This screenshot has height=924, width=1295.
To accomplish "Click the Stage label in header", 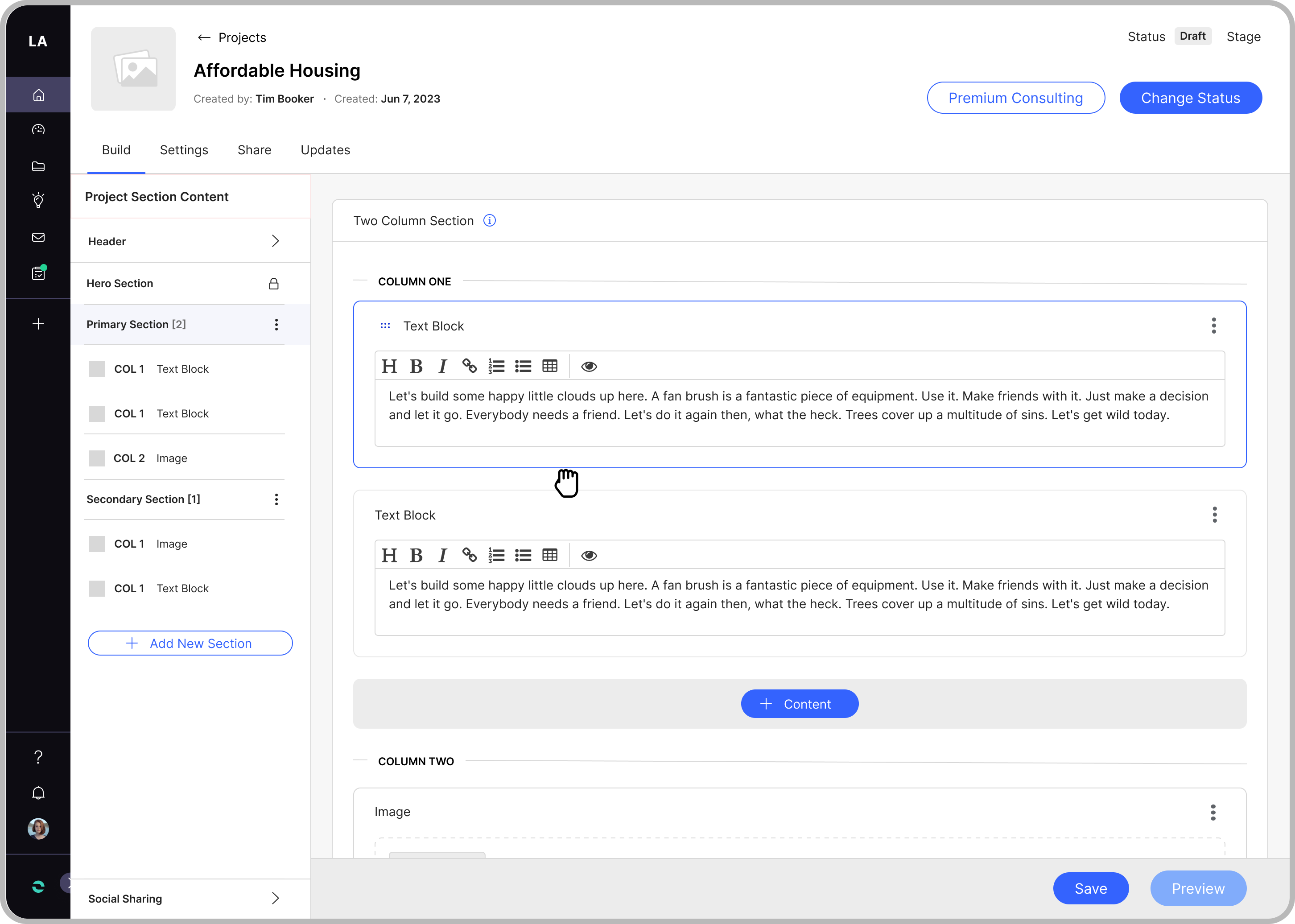I will 1243,37.
